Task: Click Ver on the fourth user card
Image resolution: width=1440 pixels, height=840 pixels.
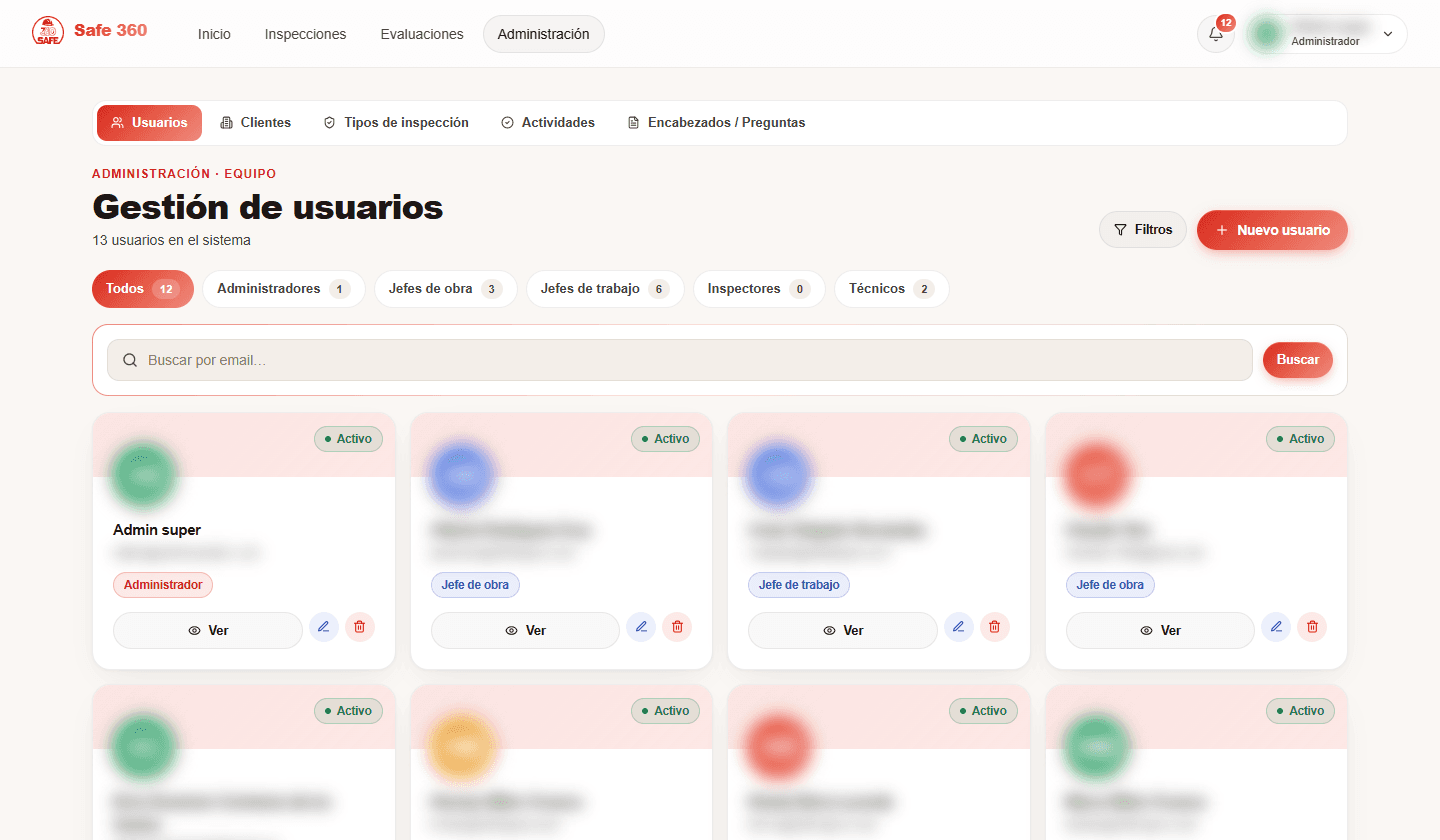Action: [x=1160, y=631]
